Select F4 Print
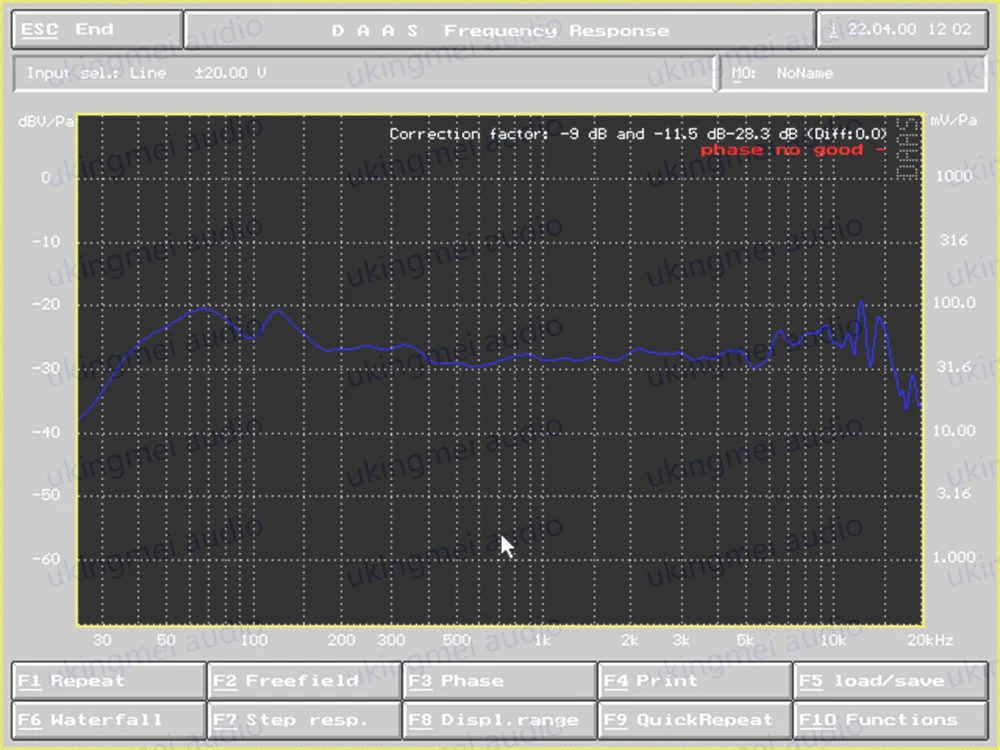This screenshot has width=1000, height=750. [x=696, y=681]
